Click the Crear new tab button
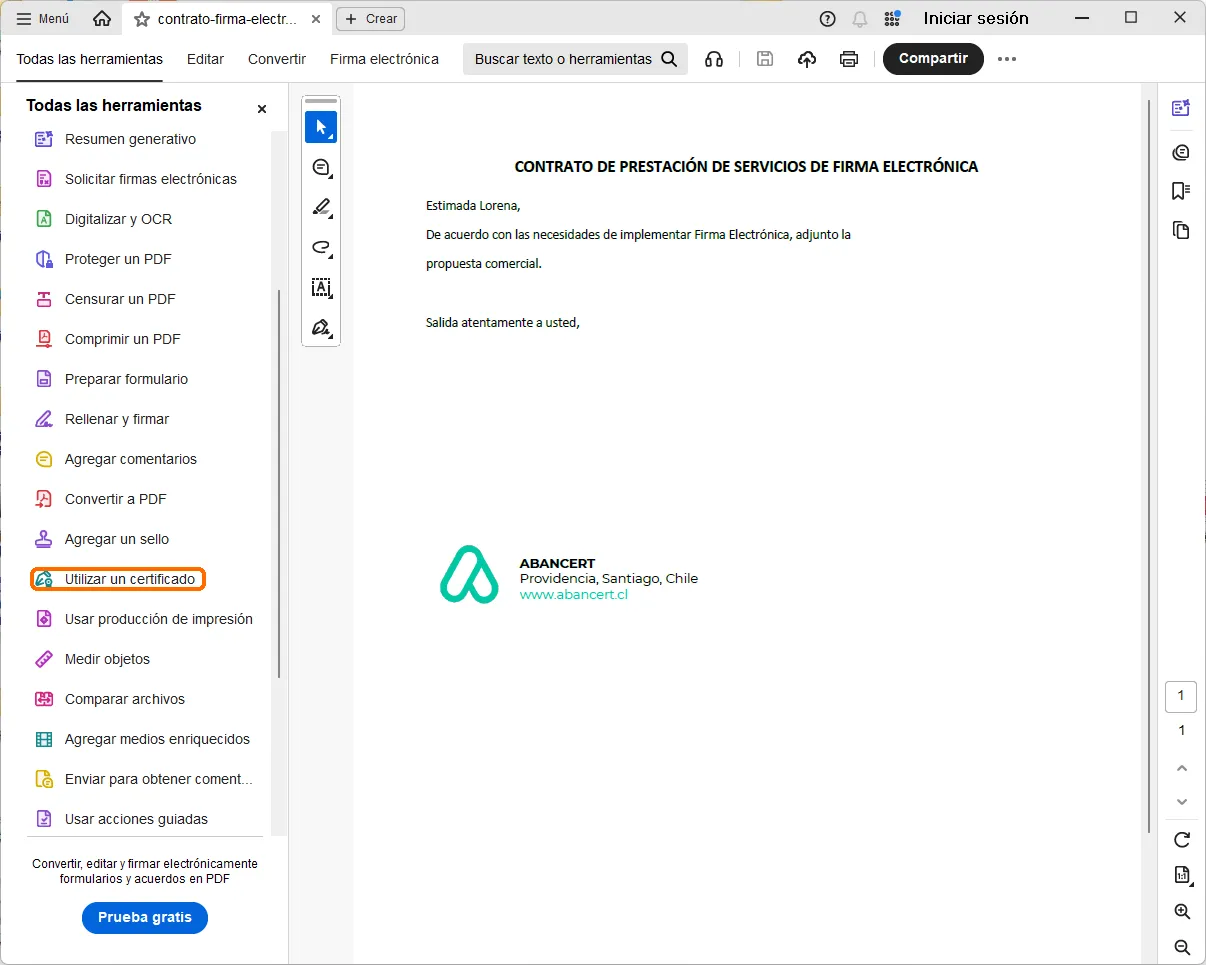 point(371,18)
